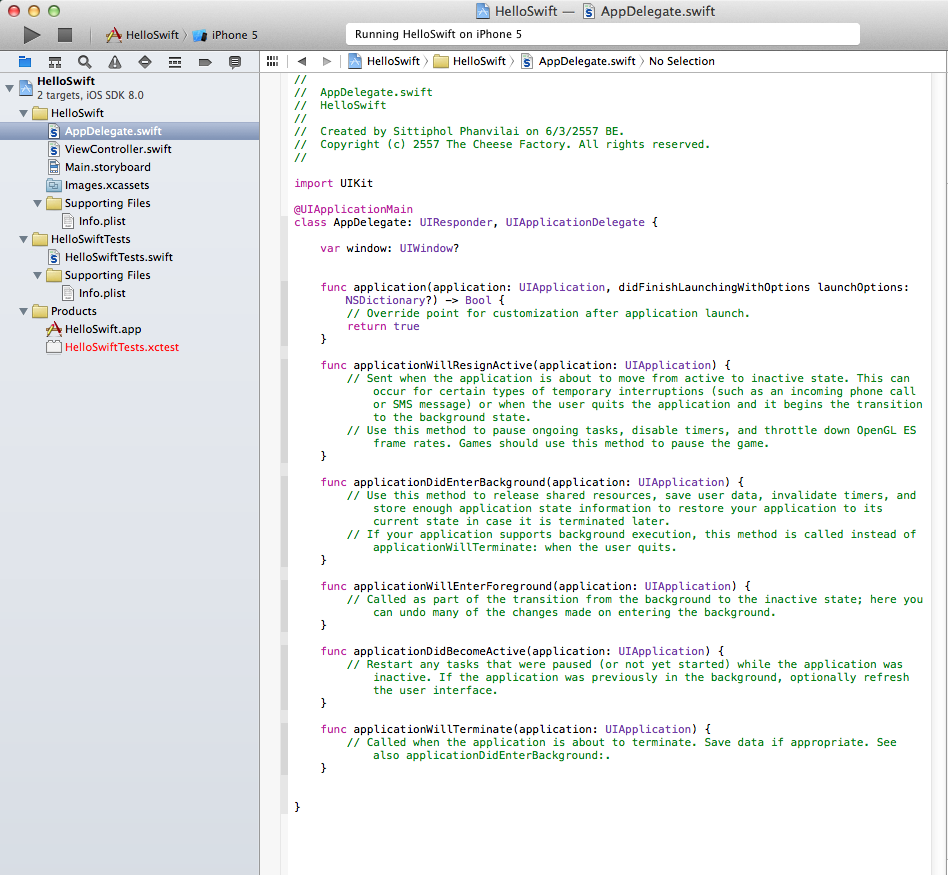The height and width of the screenshot is (875, 948).
Task: Show the Symbol navigator
Action: 55,62
